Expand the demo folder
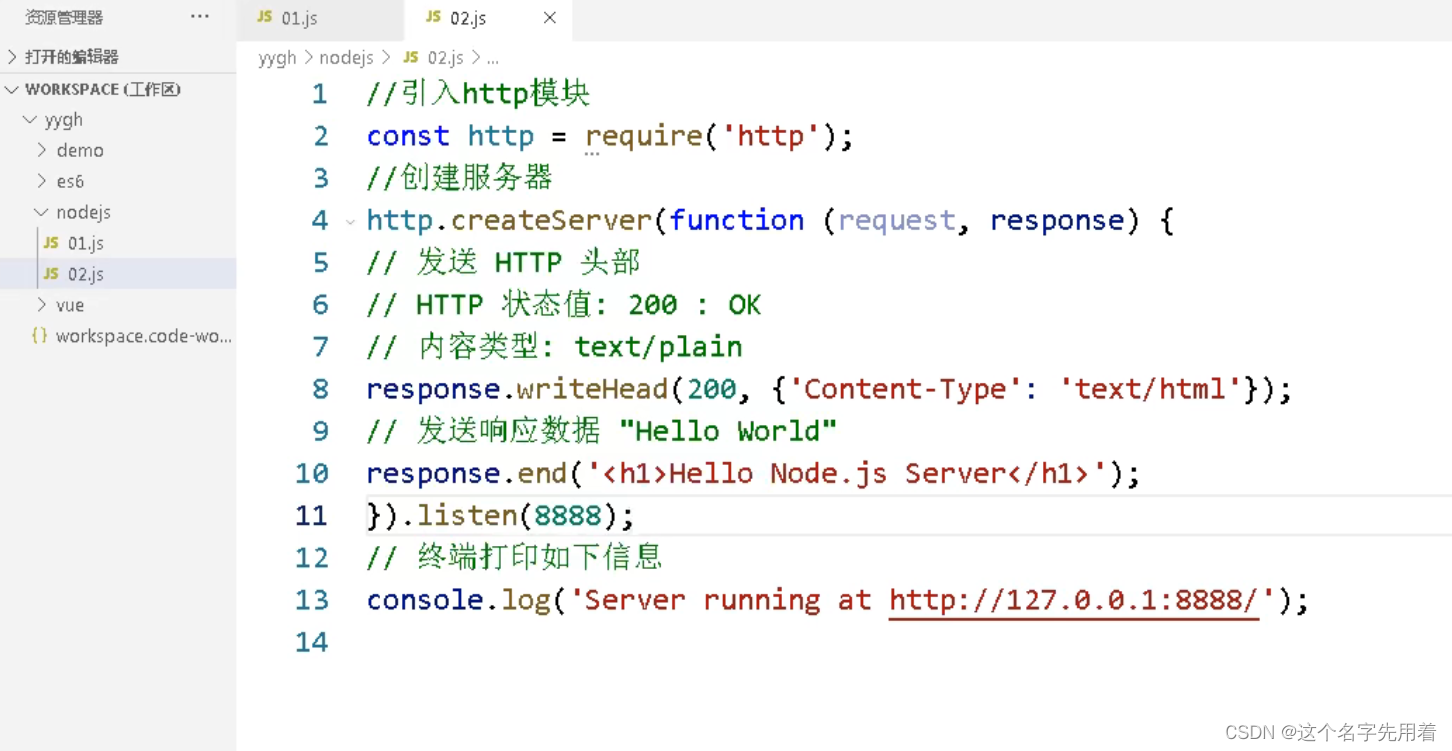The width and height of the screenshot is (1452, 751). coord(118,150)
